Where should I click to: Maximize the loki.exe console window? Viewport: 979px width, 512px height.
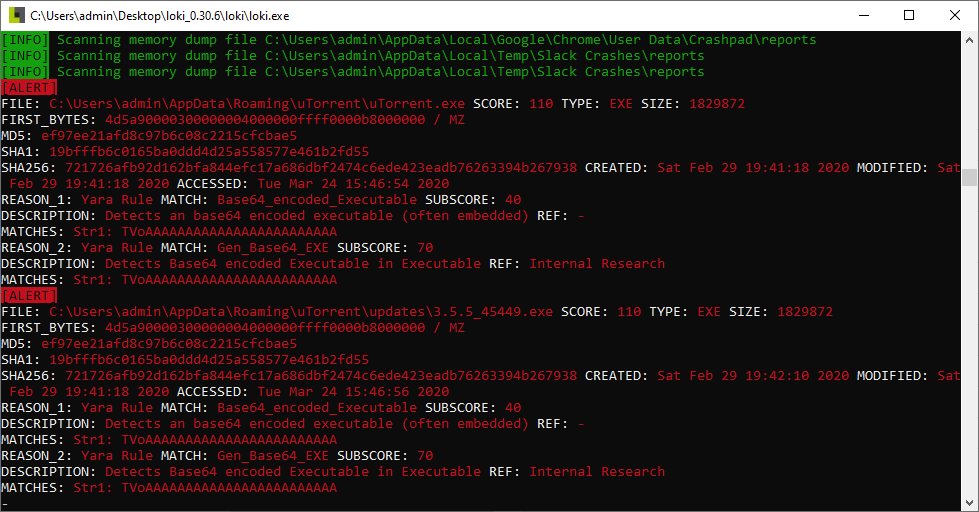pyautogui.click(x=909, y=15)
